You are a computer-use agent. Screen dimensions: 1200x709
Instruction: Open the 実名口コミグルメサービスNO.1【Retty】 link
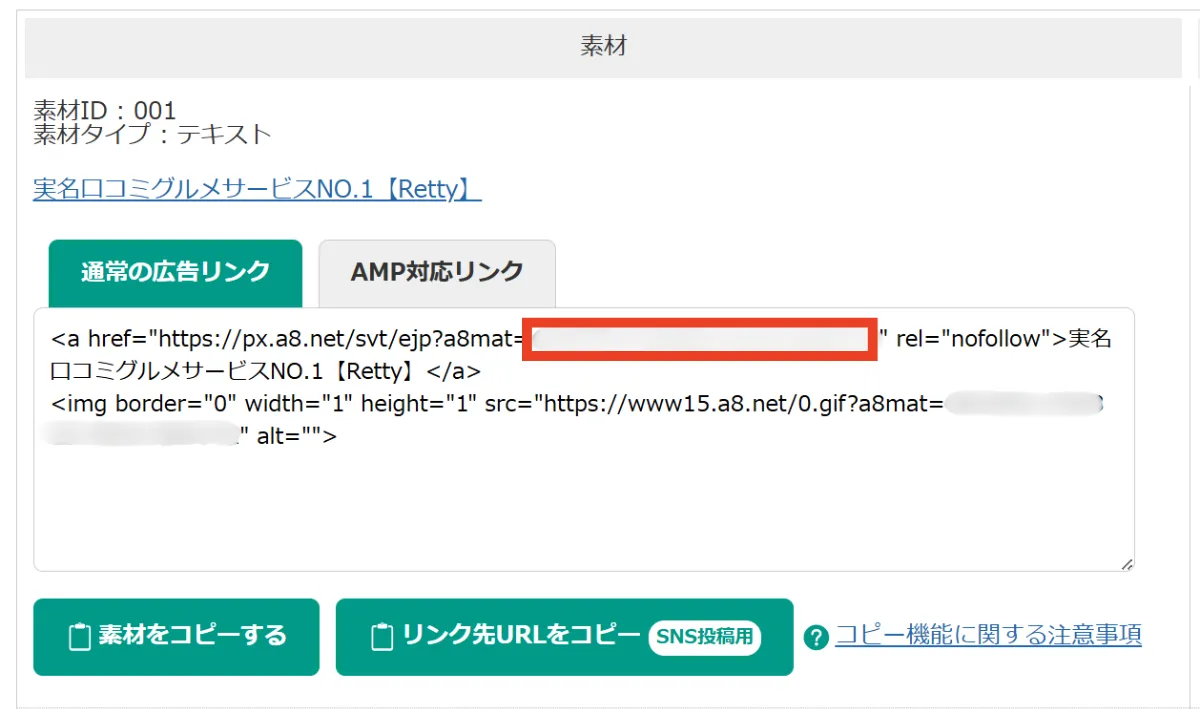click(257, 188)
